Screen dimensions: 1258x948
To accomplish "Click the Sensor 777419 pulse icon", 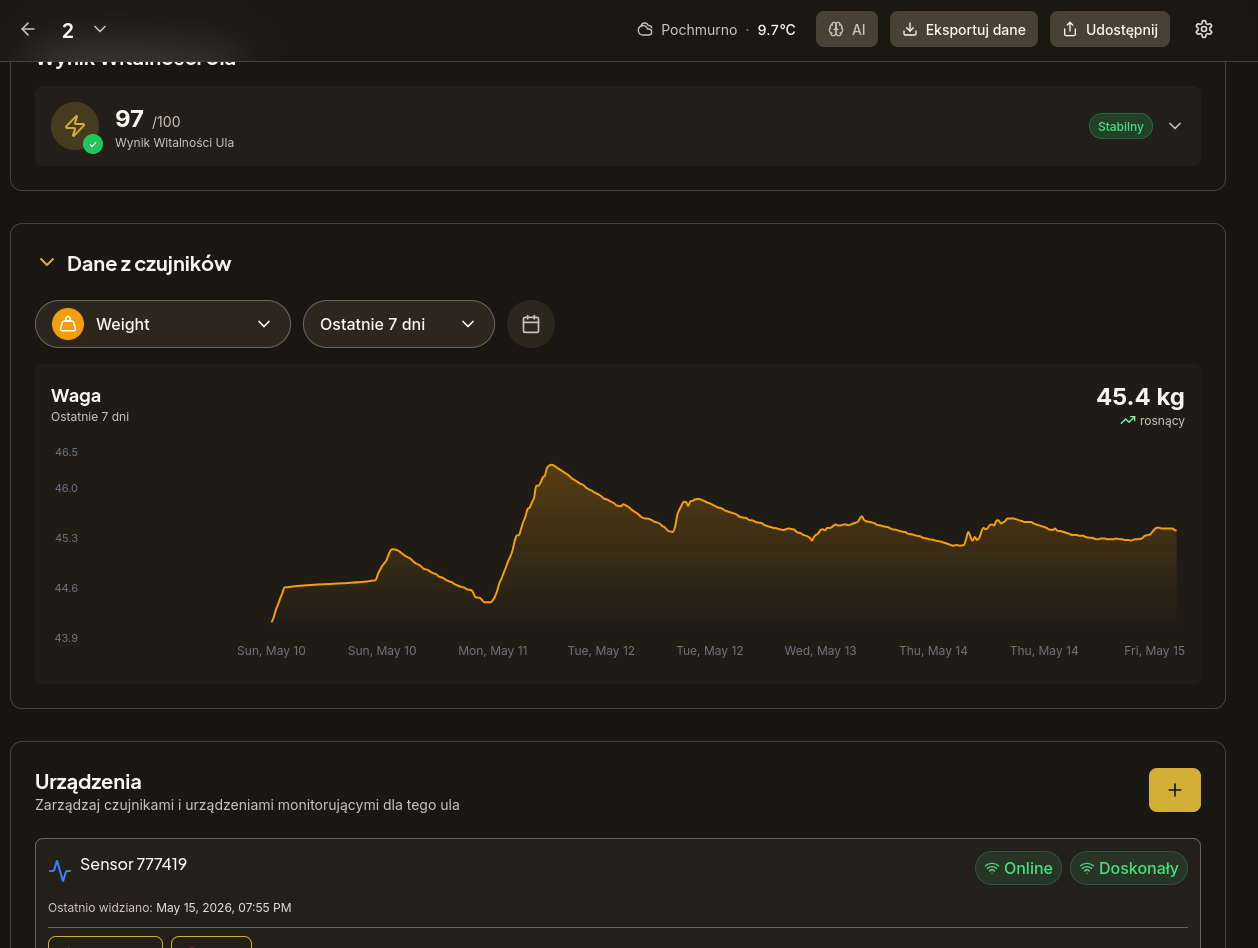I will [60, 871].
